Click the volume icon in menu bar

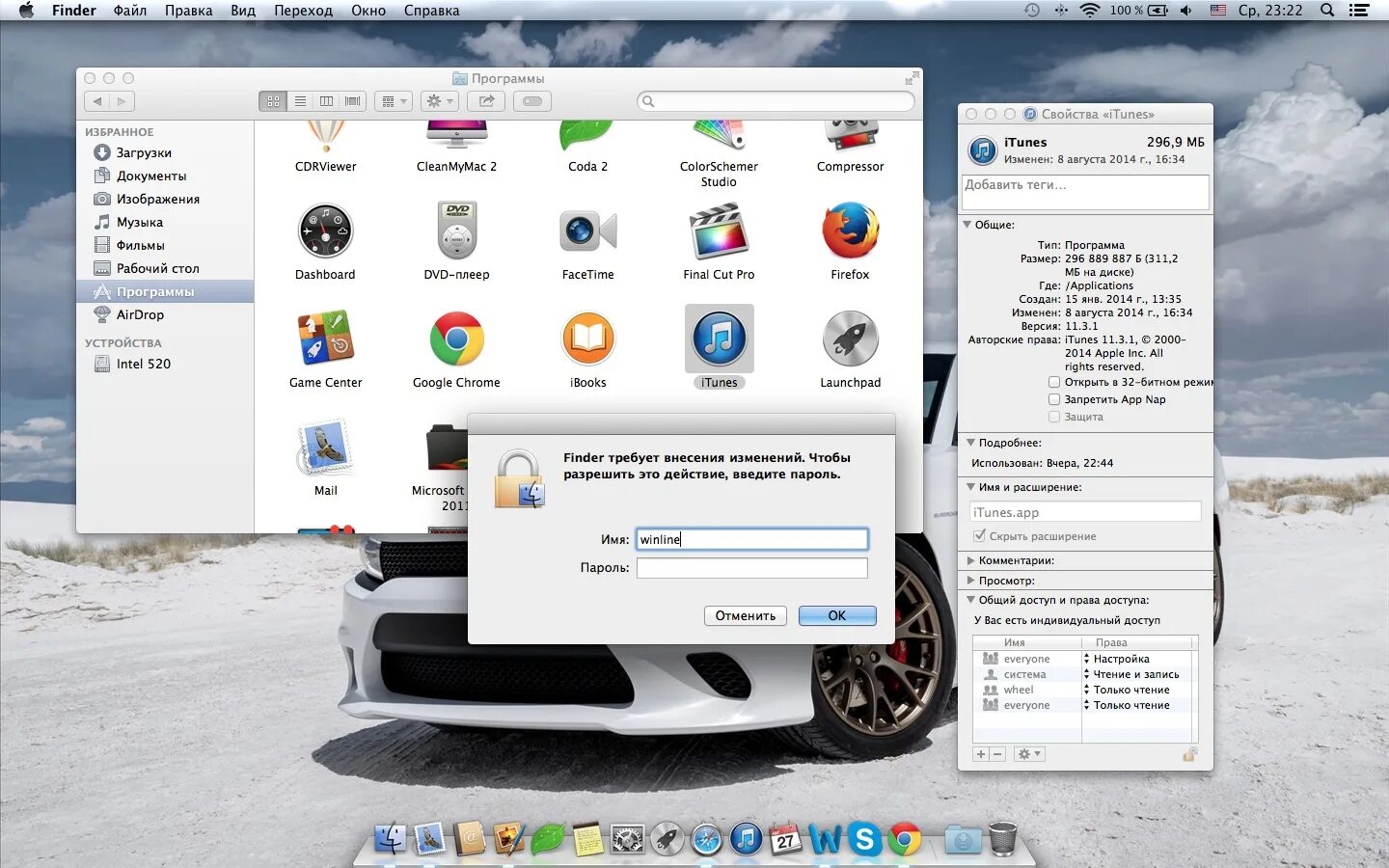point(1185,11)
